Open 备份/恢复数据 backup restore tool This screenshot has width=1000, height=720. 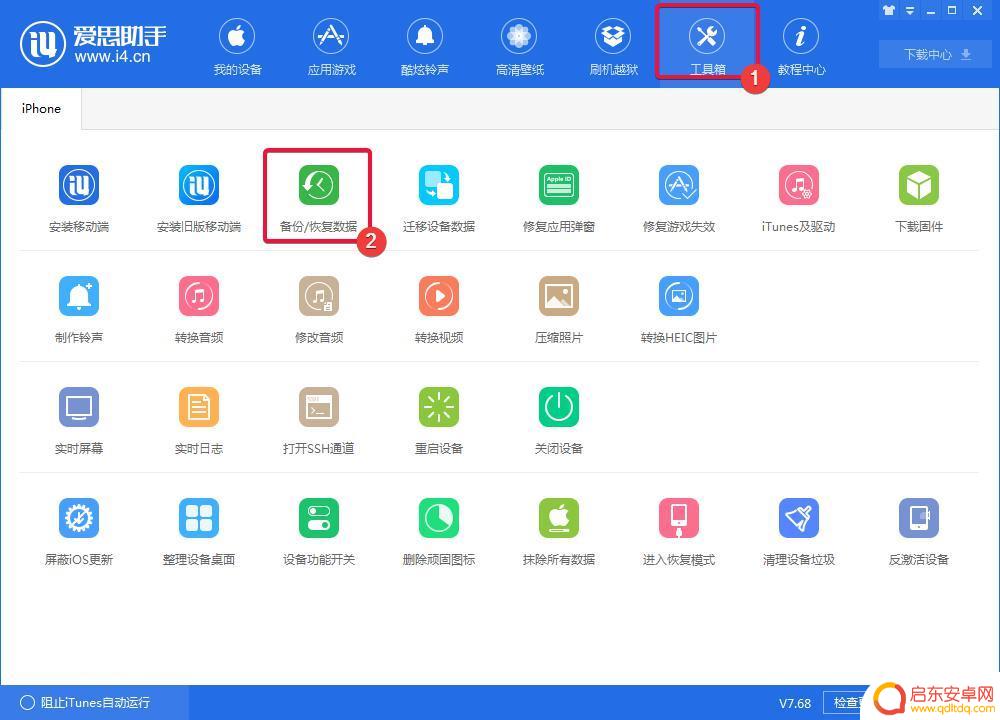click(x=318, y=198)
